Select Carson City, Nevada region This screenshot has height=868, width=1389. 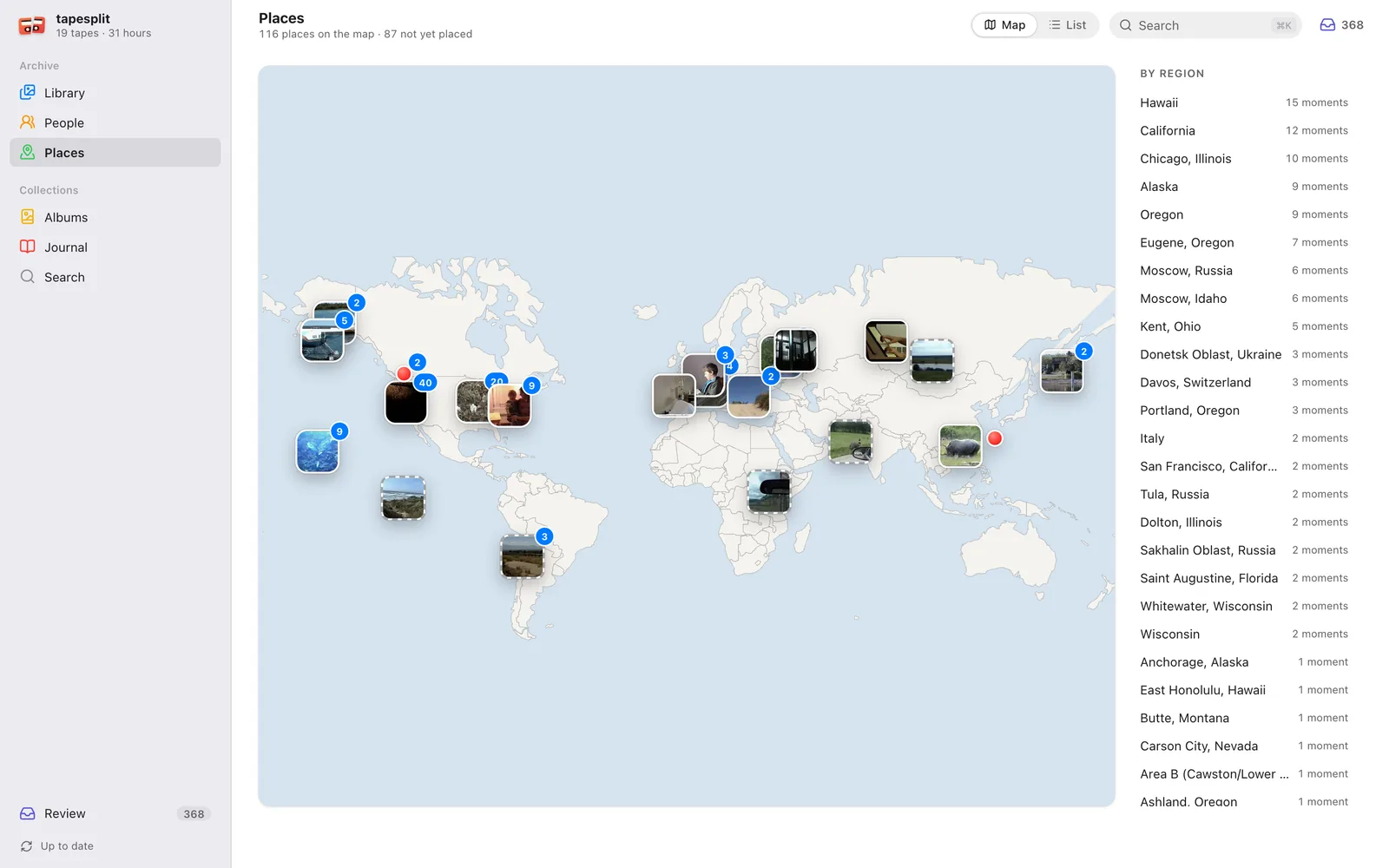pyautogui.click(x=1244, y=746)
